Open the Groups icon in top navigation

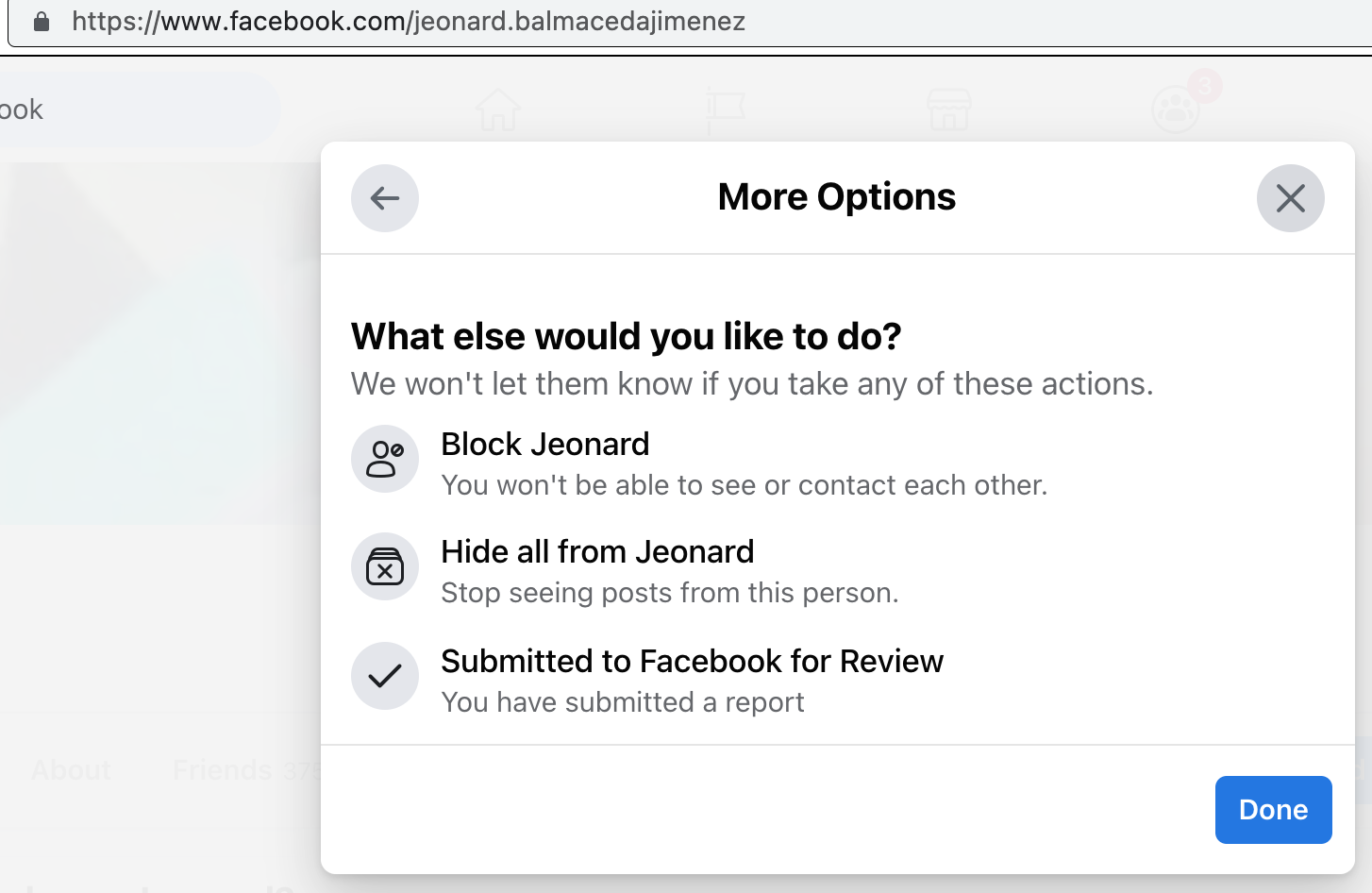click(x=1174, y=111)
